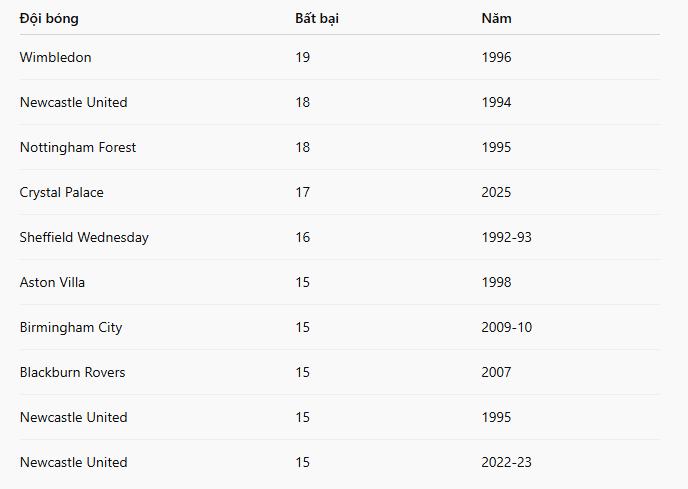
Task: Select Crystal Palace's unbeaten value 17
Action: 302,192
